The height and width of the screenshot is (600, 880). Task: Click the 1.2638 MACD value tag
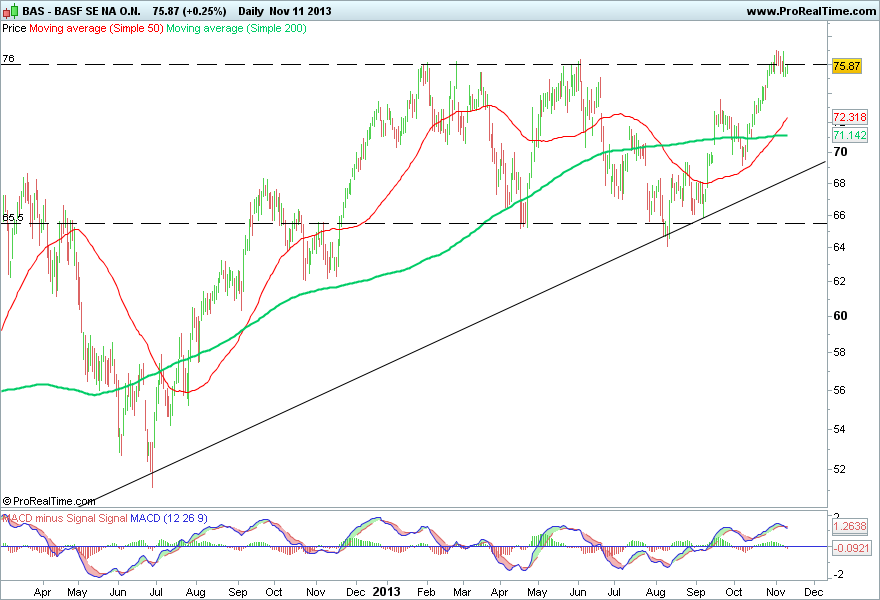click(x=850, y=526)
